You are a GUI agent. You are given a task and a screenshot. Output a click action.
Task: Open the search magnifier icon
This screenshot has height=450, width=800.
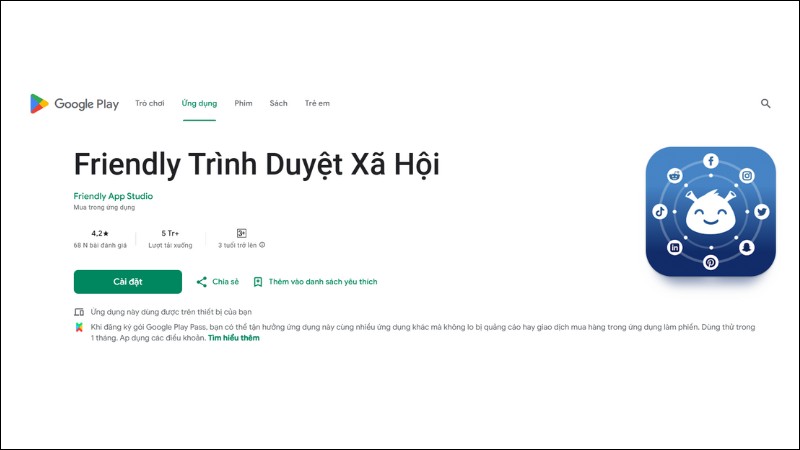[x=765, y=104]
